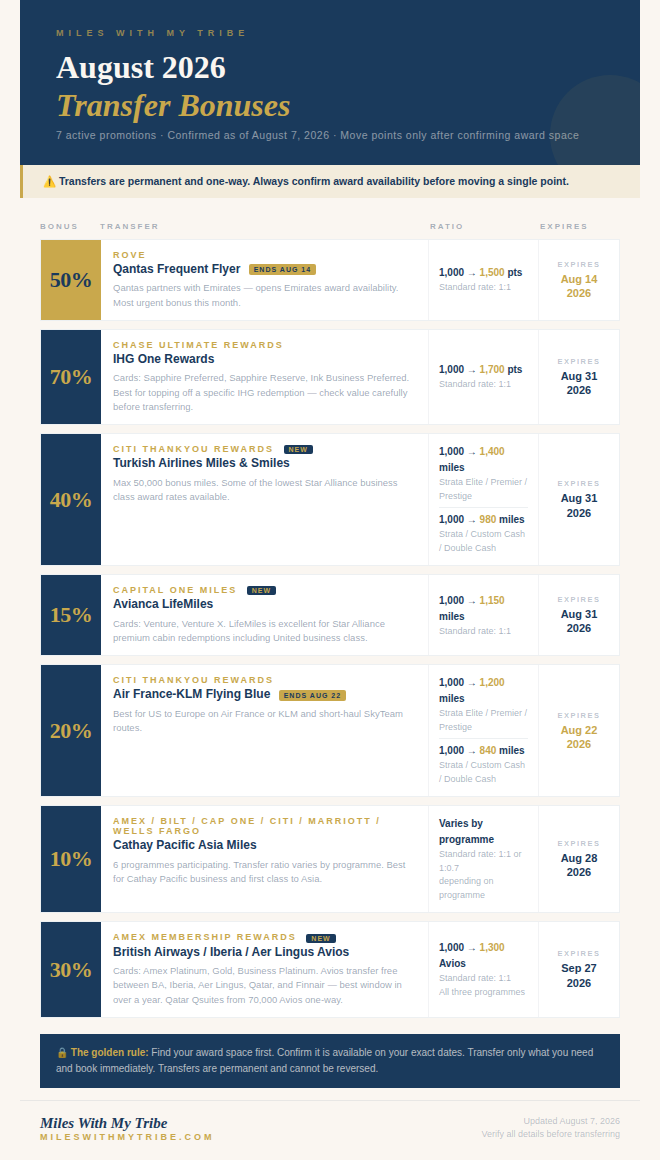Viewport: 660px width, 1160px height.
Task: Click NEW badge next to Citi ThankYou Rewards
Action: (298, 449)
